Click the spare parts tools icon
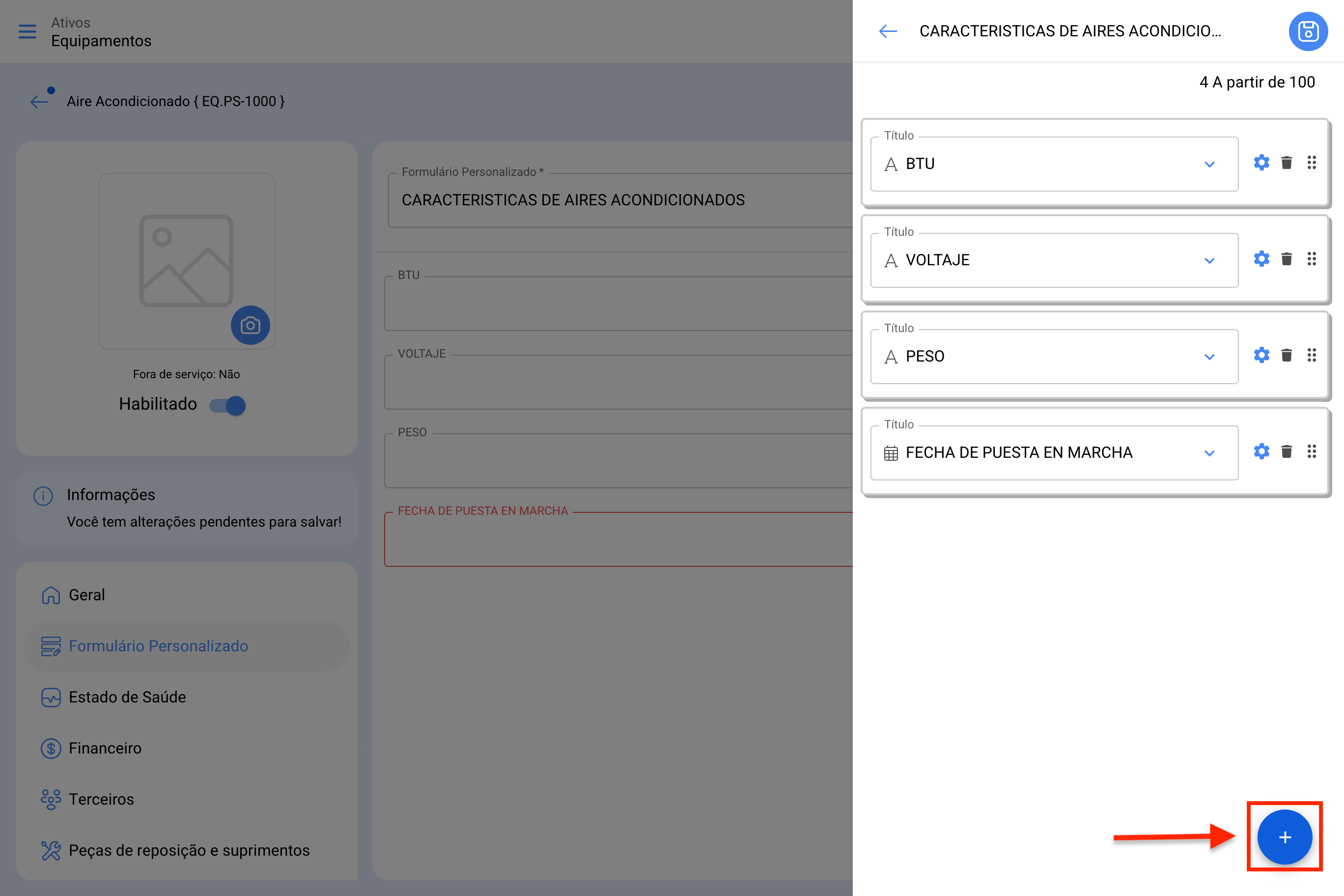 (x=51, y=851)
